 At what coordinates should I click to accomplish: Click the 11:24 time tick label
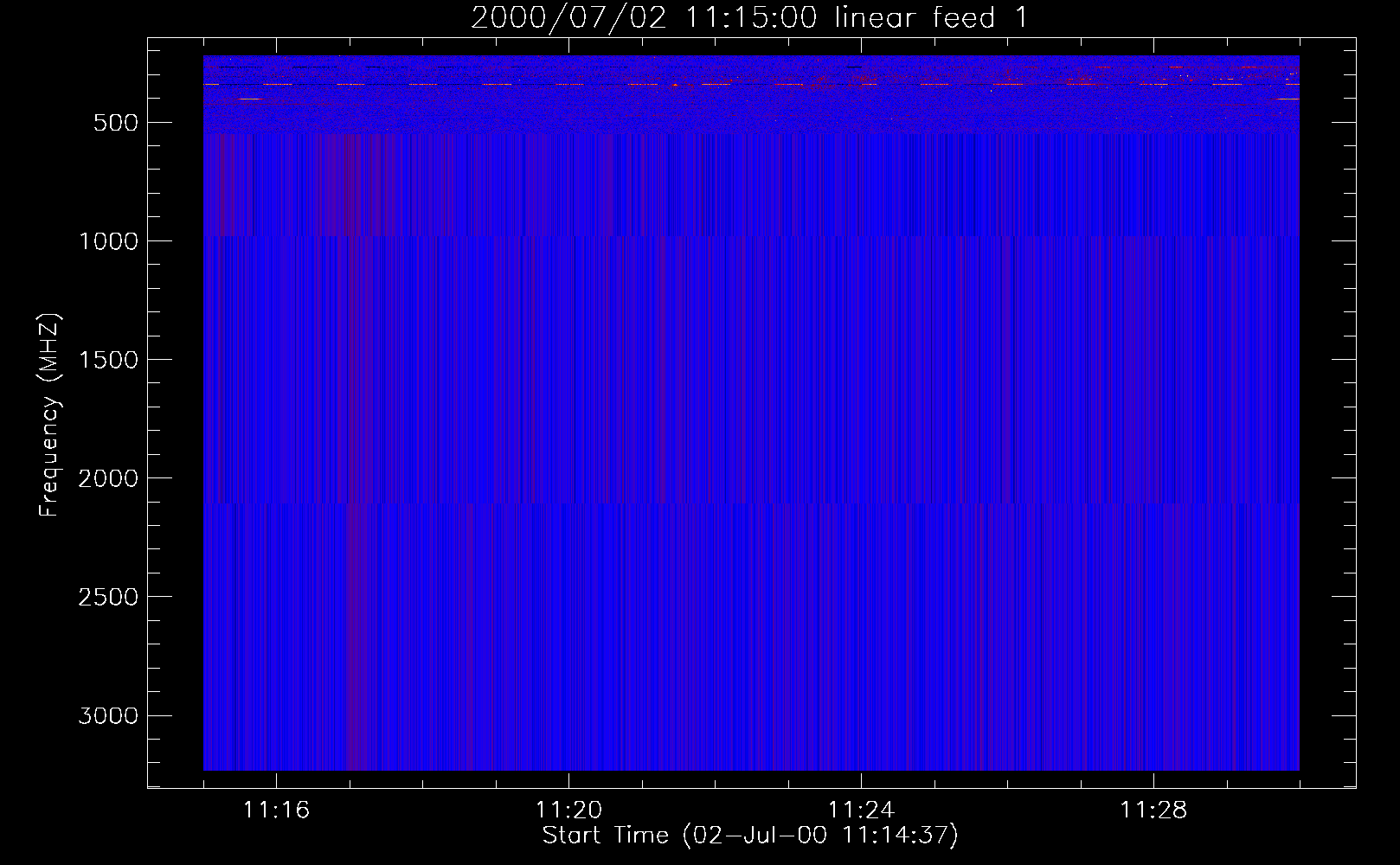pos(861,811)
